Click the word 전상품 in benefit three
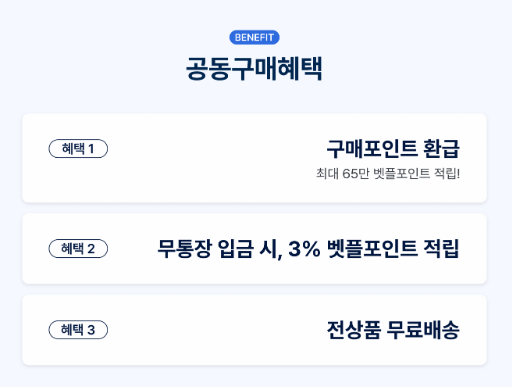This screenshot has width=512, height=387. pyautogui.click(x=354, y=330)
